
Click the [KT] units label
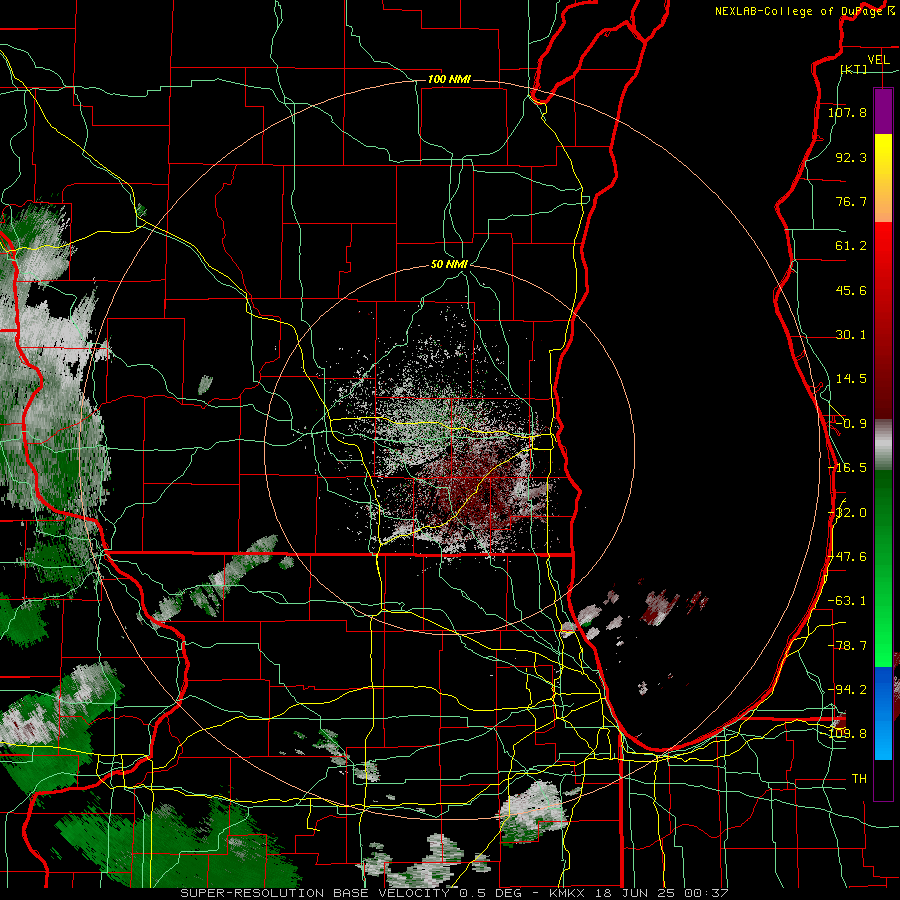tap(854, 69)
